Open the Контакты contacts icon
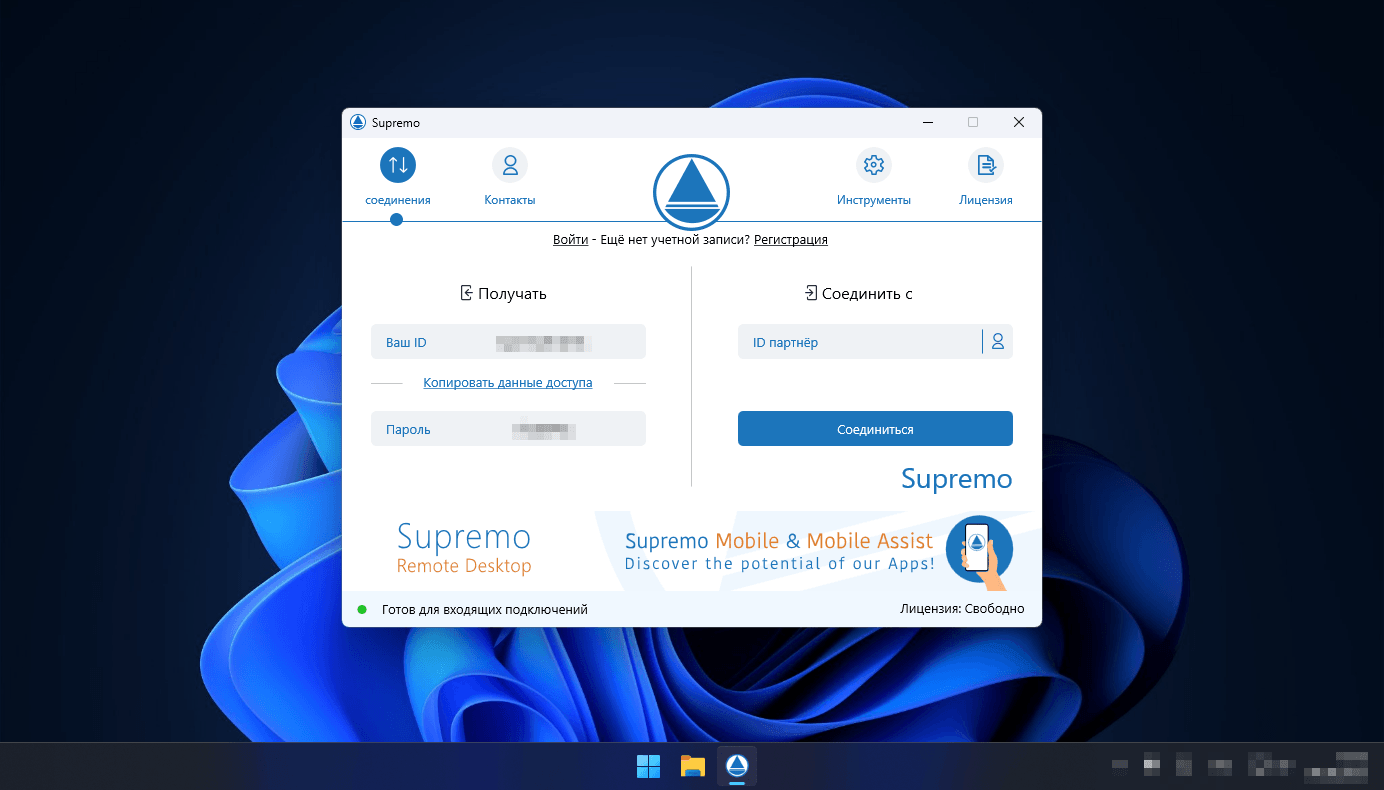1384x790 pixels. (x=510, y=165)
